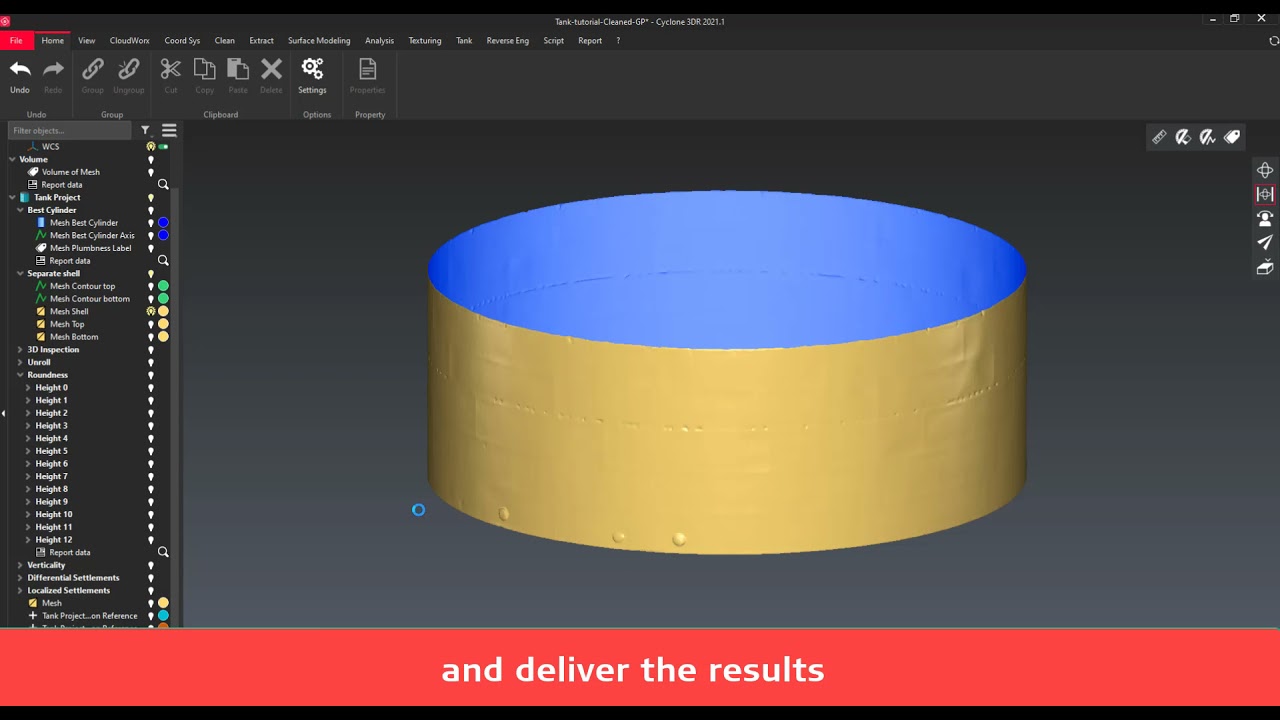The height and width of the screenshot is (720, 1280).
Task: Activate the paper plane fly mode
Action: coord(1265,242)
